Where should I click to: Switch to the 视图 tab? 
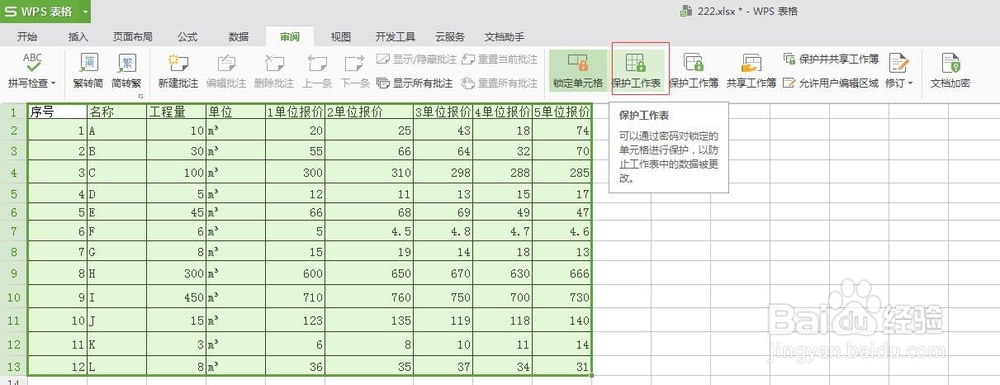(341, 37)
